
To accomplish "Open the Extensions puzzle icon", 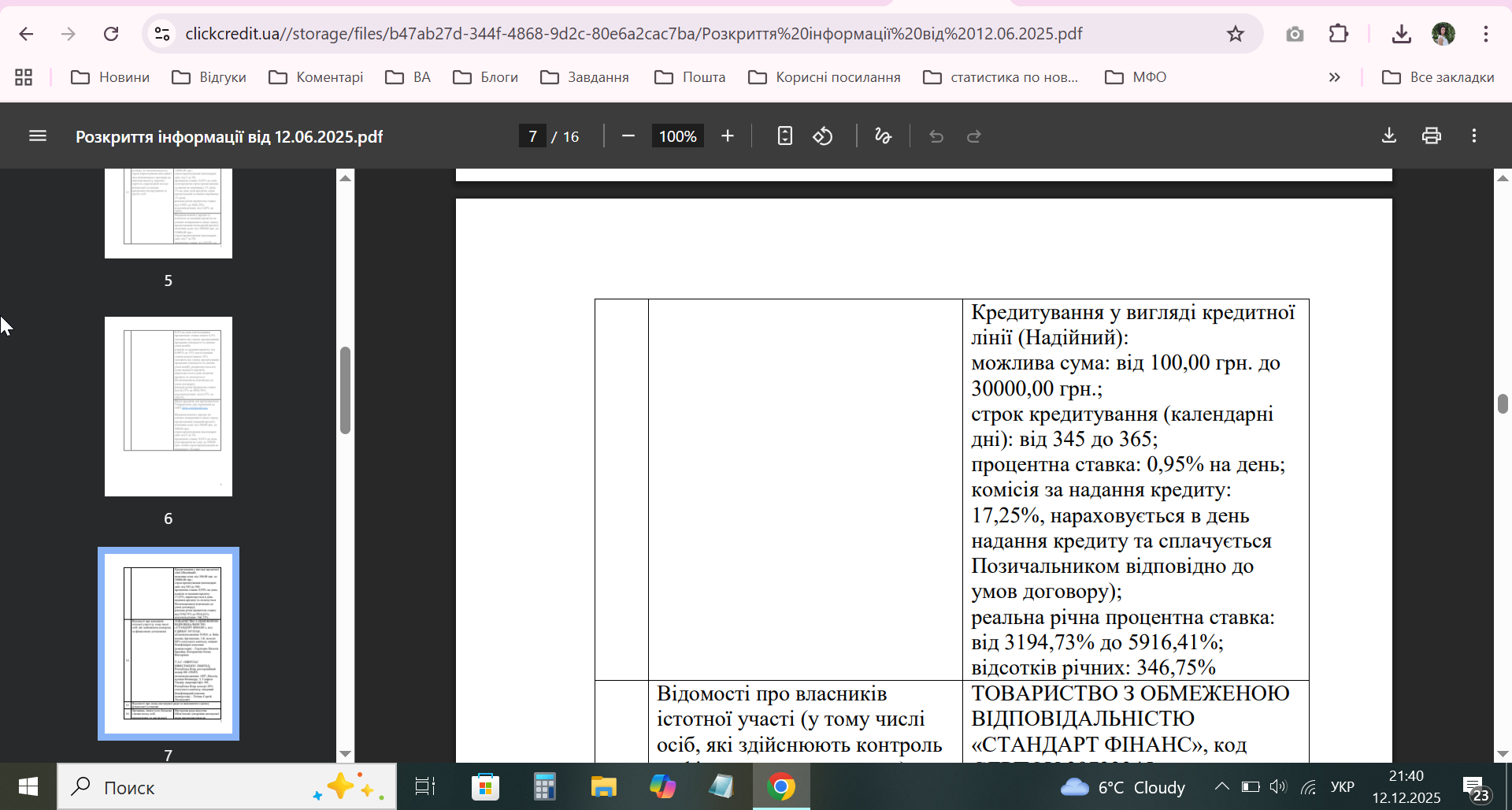I will pyautogui.click(x=1339, y=34).
